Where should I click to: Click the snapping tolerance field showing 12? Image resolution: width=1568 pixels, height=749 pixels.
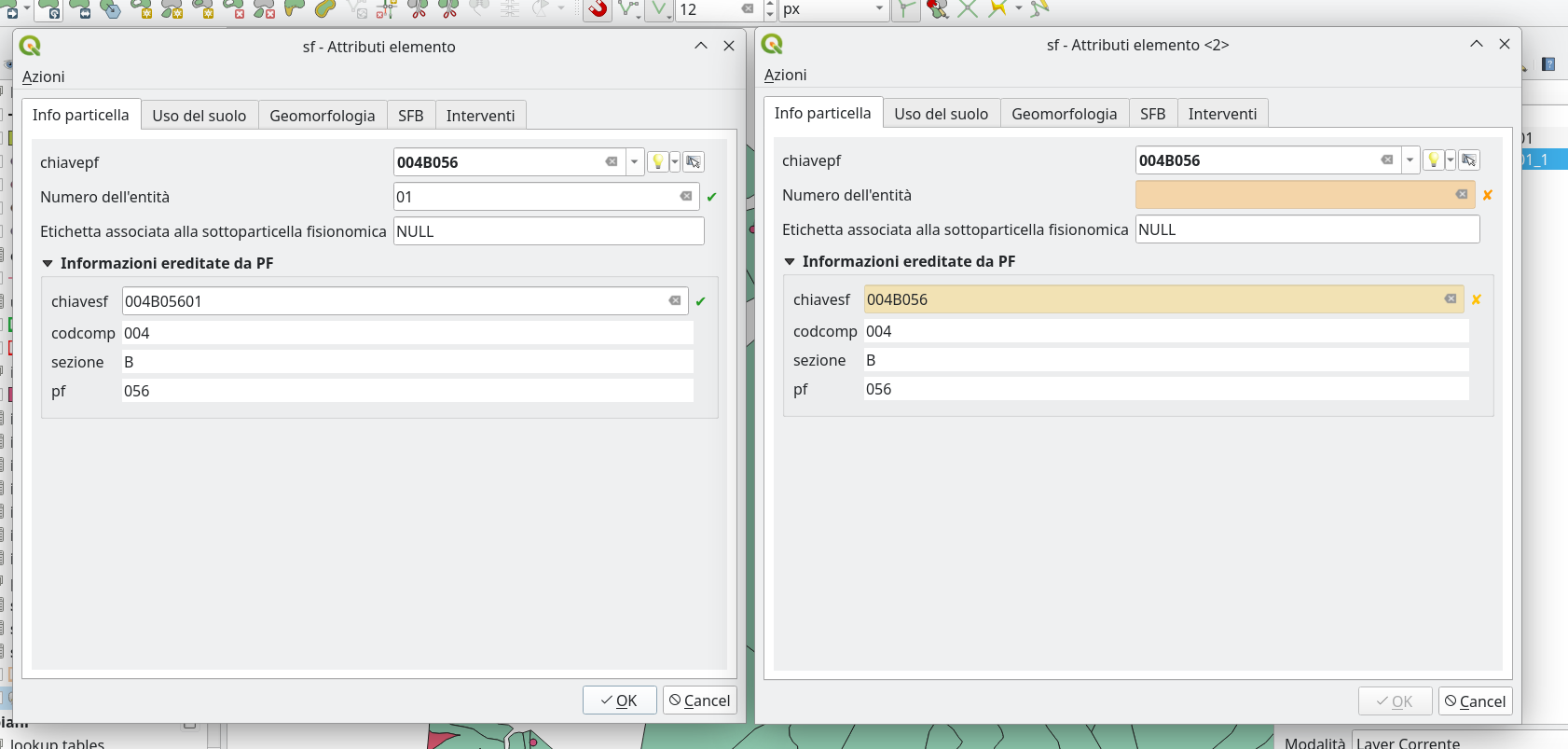710,9
